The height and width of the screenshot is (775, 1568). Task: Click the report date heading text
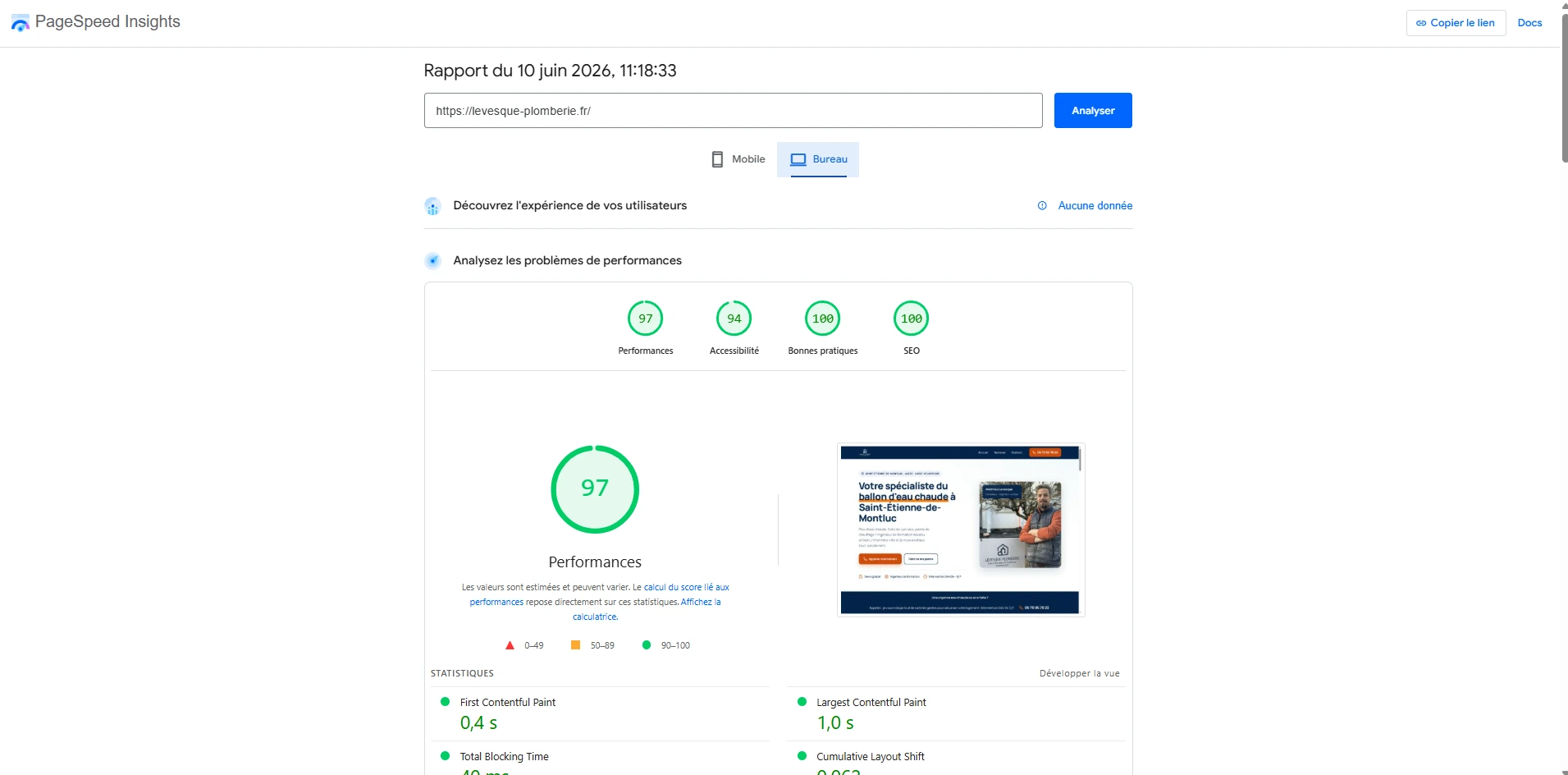pos(550,71)
